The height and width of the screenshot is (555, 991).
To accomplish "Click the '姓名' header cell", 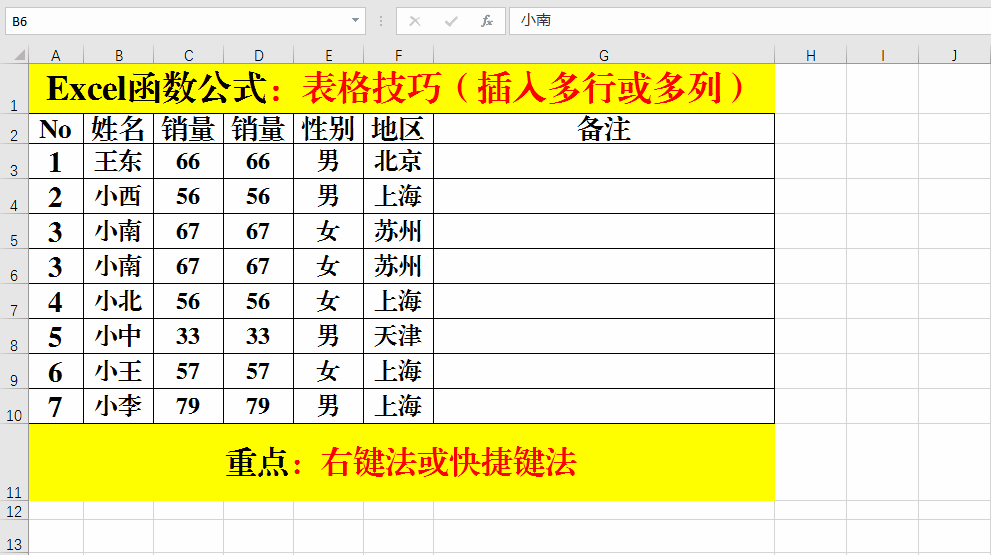I will point(118,129).
